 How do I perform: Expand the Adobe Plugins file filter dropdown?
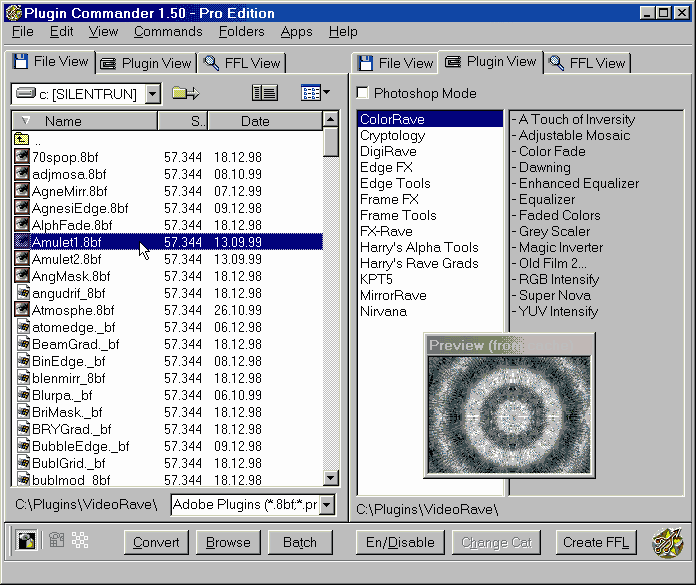click(x=326, y=505)
